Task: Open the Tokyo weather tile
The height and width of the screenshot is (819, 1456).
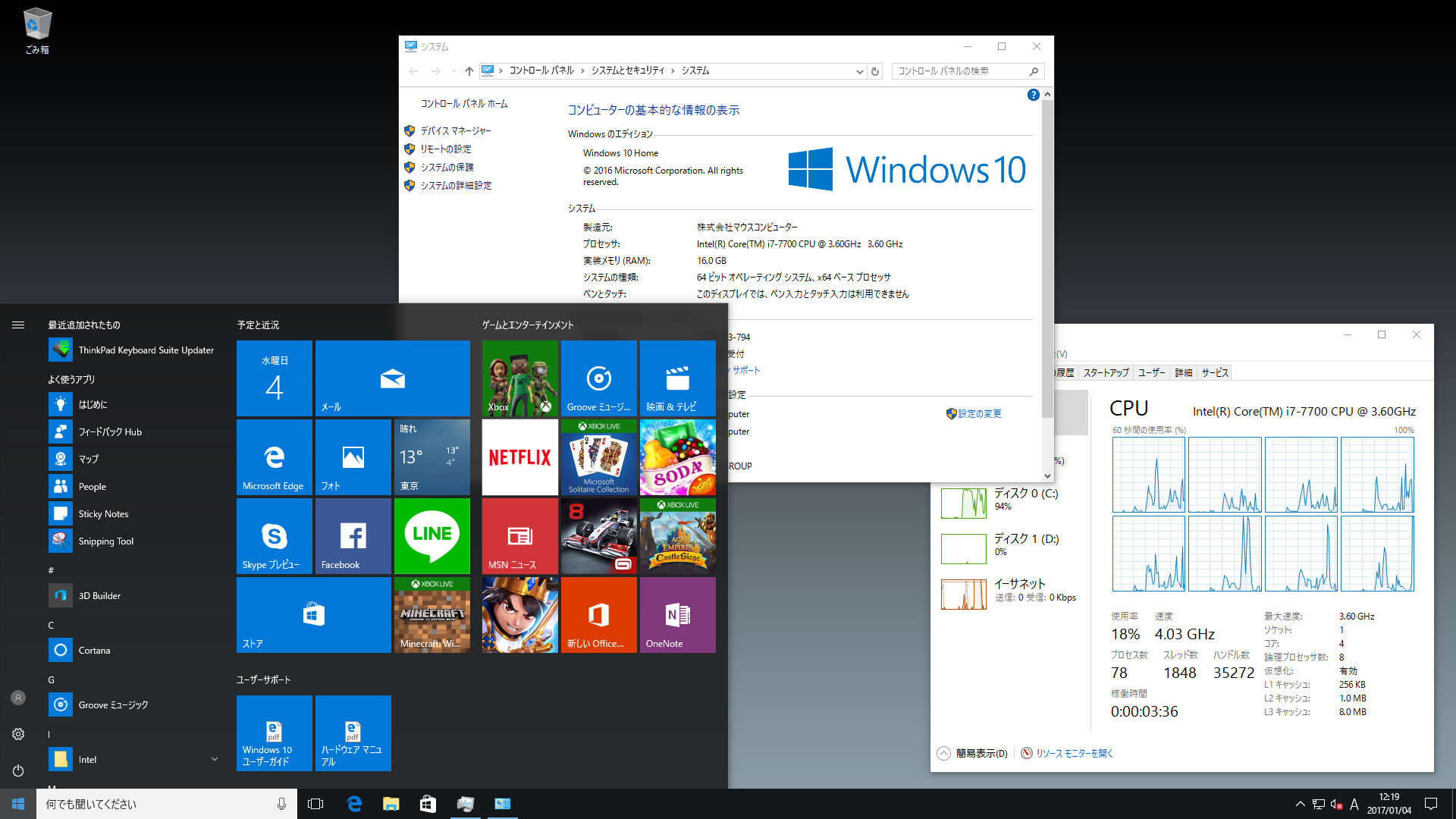Action: coord(432,457)
